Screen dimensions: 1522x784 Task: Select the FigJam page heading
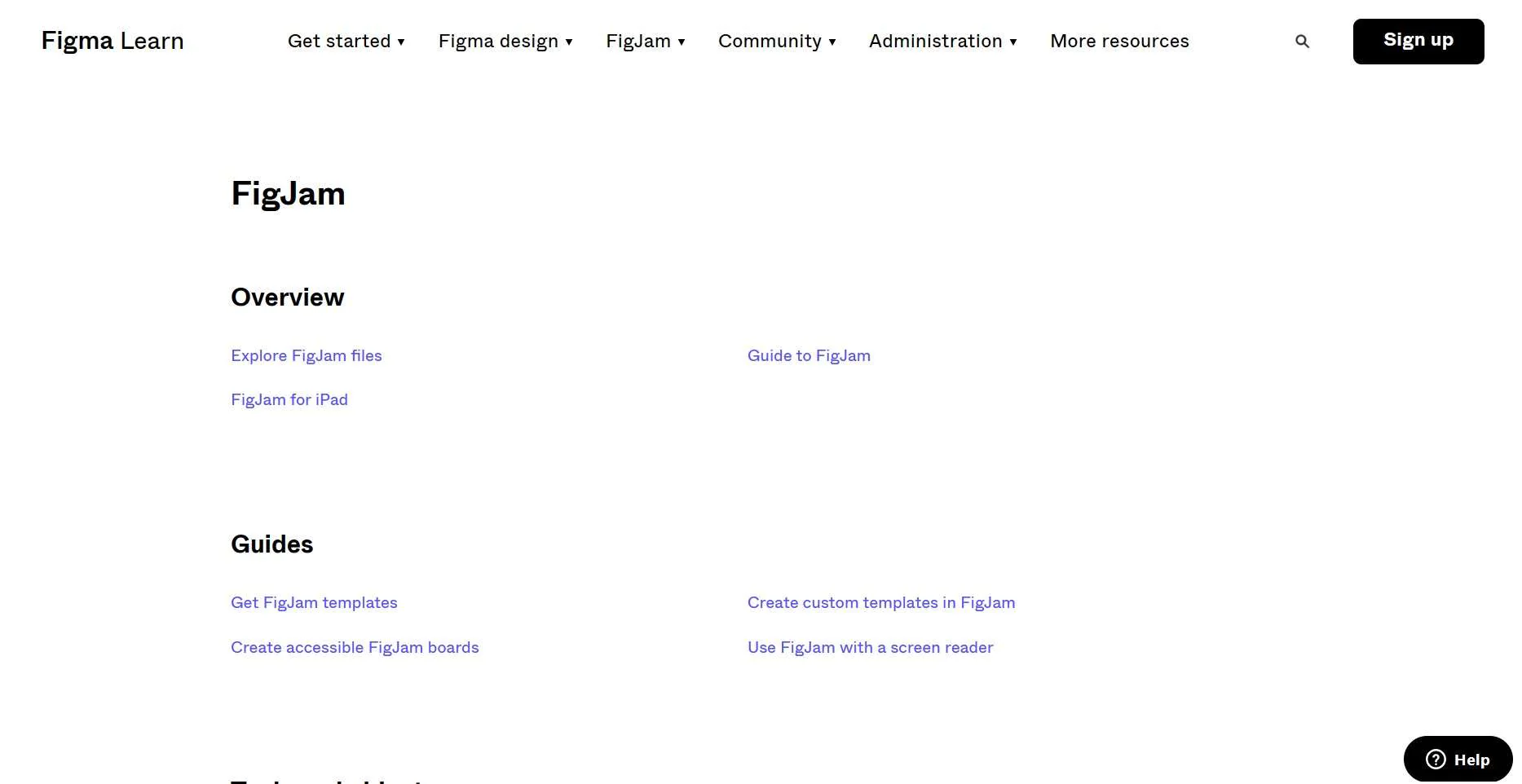tap(289, 194)
